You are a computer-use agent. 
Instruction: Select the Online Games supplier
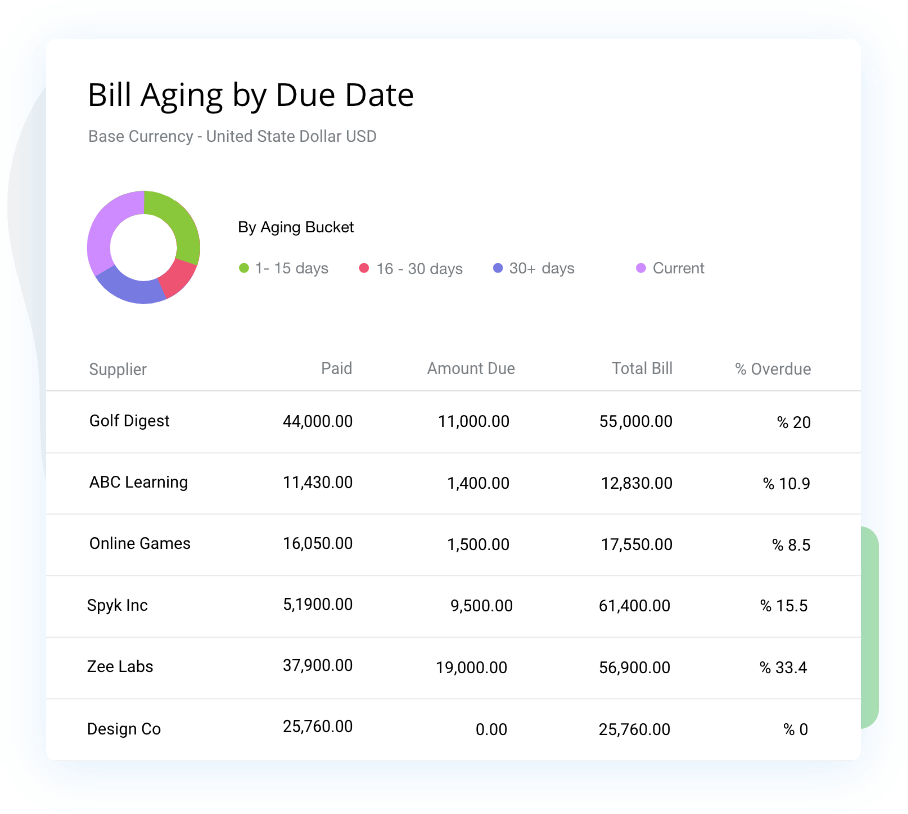click(139, 544)
